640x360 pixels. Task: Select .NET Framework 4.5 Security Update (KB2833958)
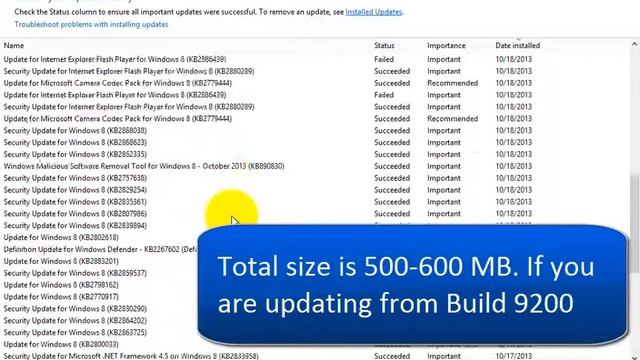[x=131, y=356]
